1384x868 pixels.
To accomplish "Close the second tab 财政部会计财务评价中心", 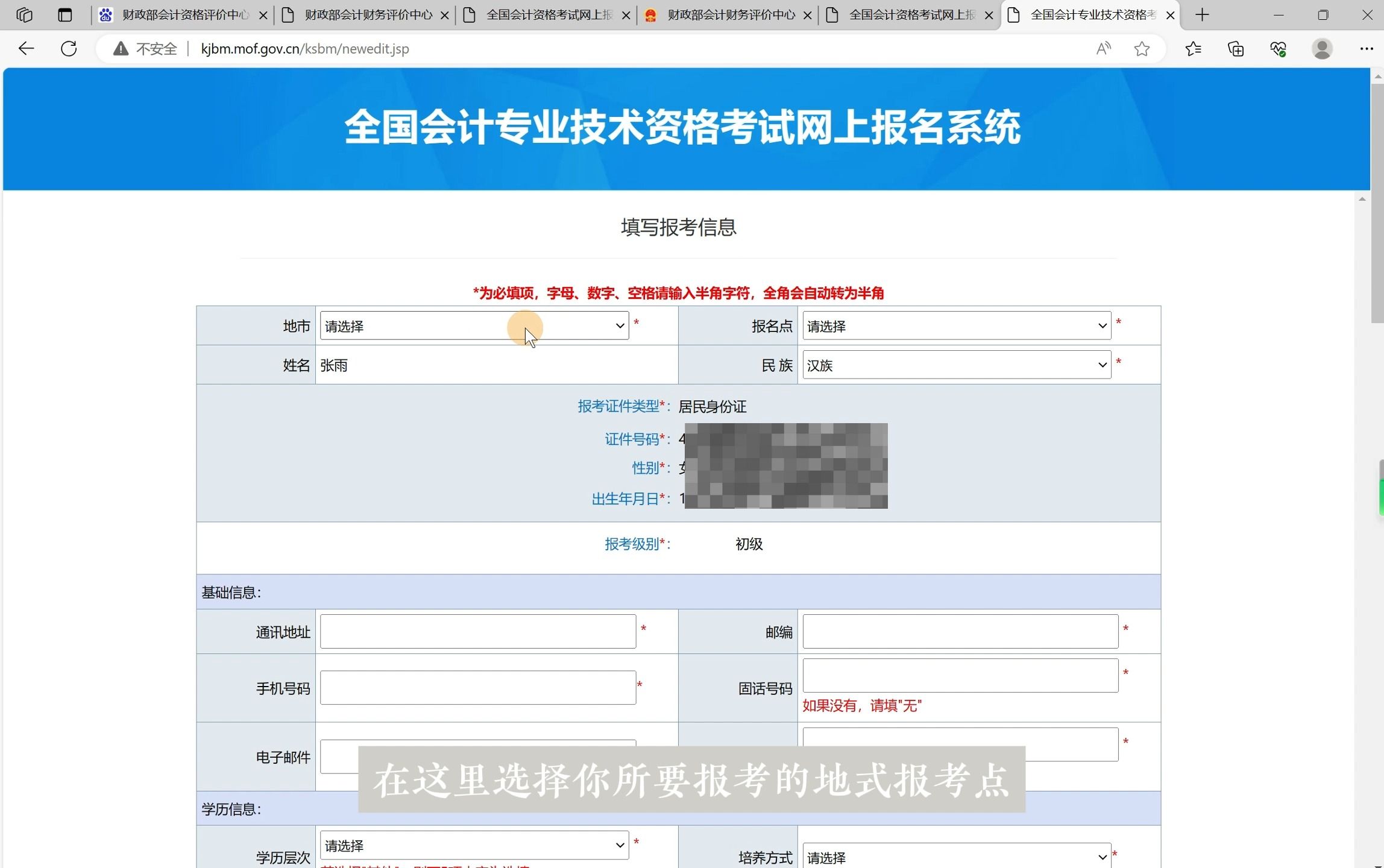I will [445, 15].
